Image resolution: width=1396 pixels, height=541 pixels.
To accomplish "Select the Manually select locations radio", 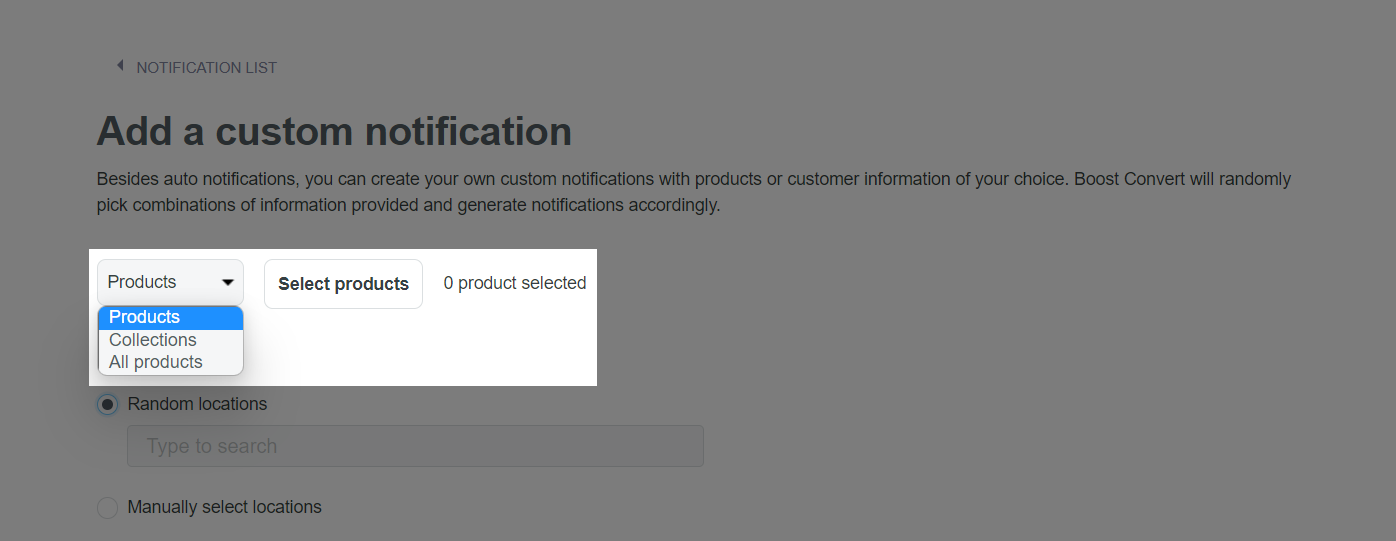I will tap(107, 508).
